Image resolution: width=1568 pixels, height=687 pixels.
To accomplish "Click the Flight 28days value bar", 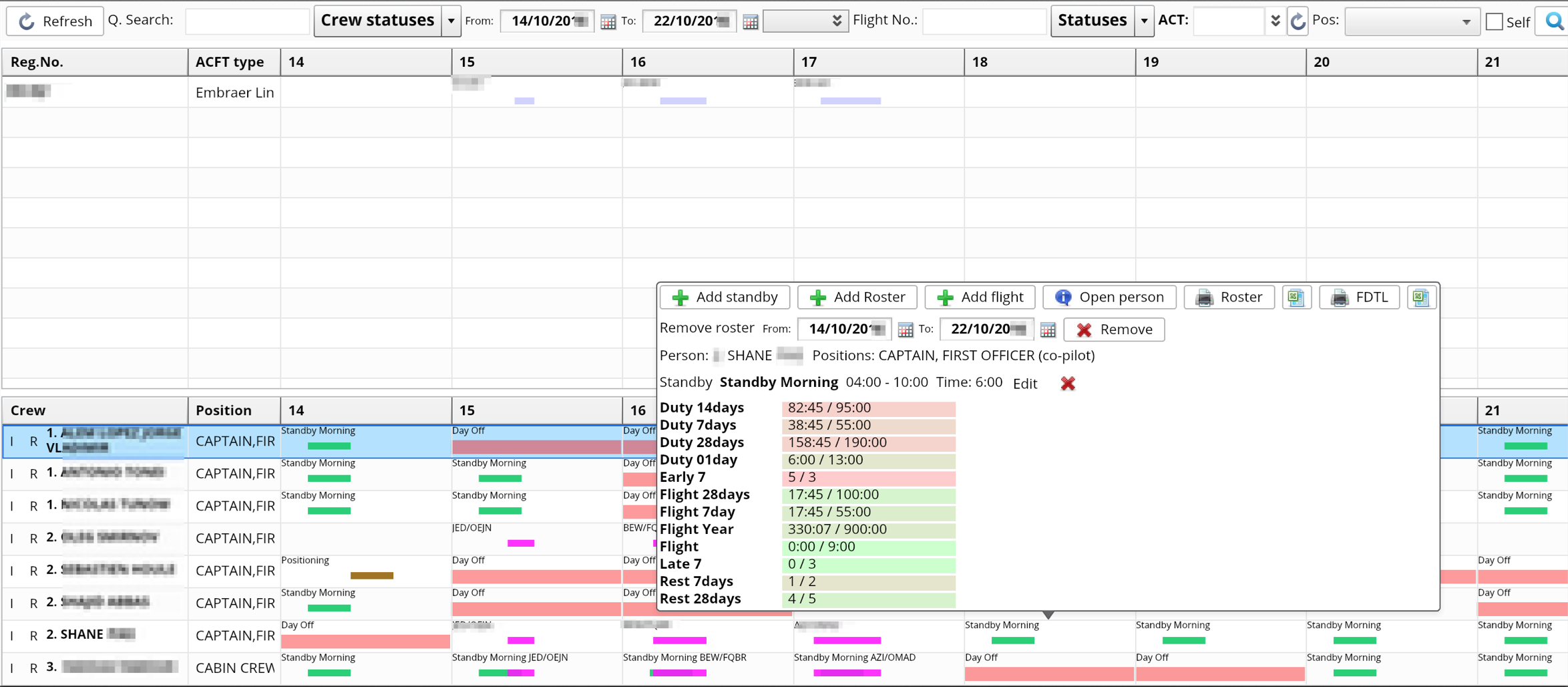I will point(869,495).
